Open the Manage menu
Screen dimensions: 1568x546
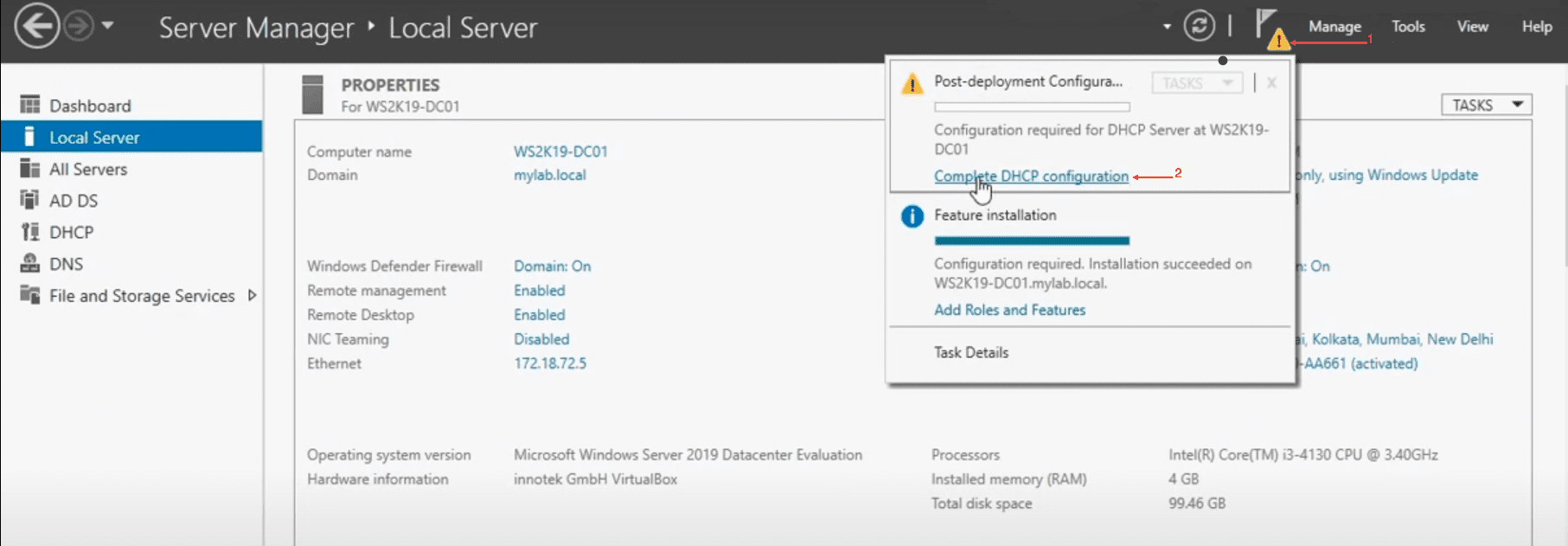point(1334,27)
